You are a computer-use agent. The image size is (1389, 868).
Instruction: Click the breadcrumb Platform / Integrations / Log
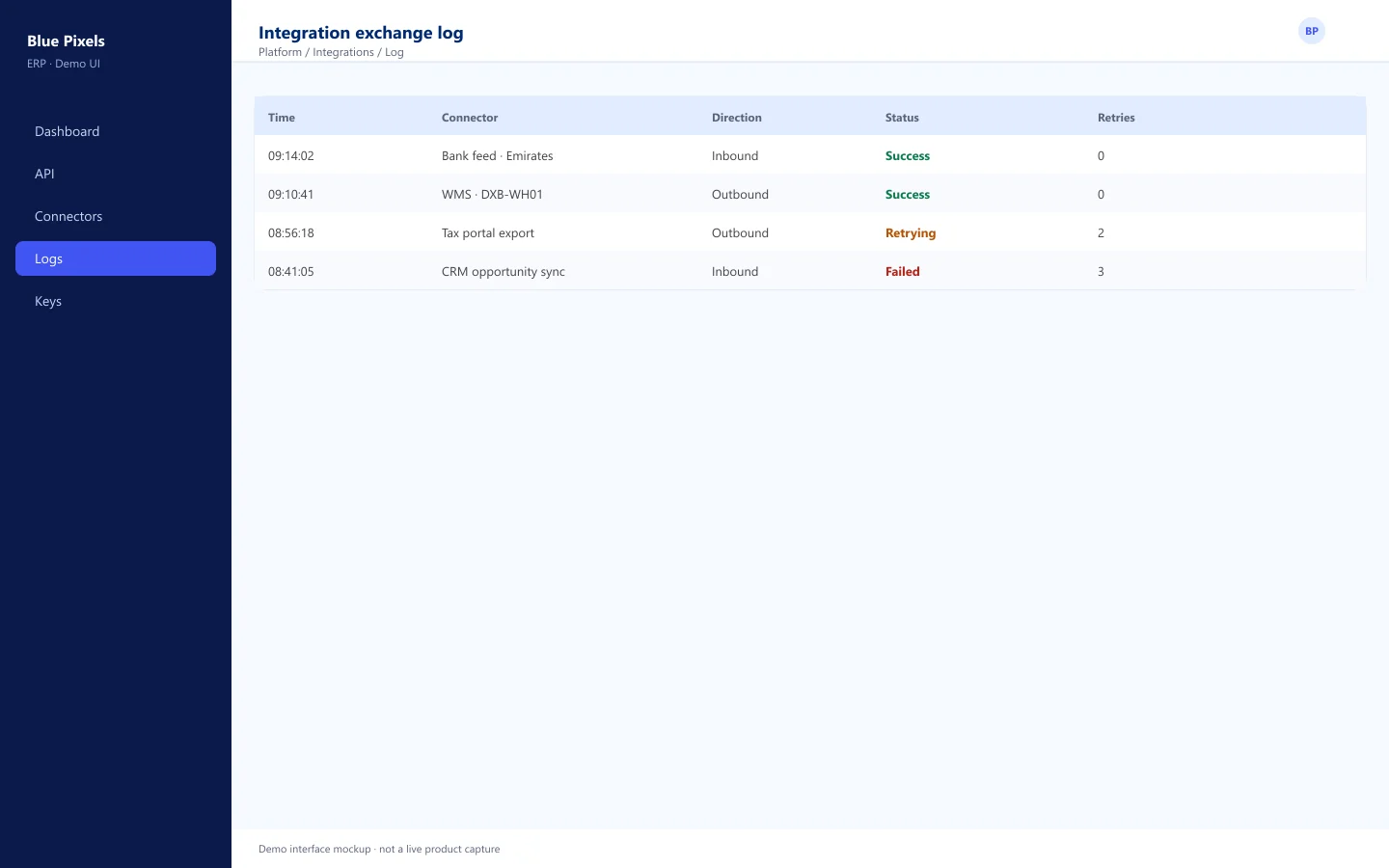point(331,52)
